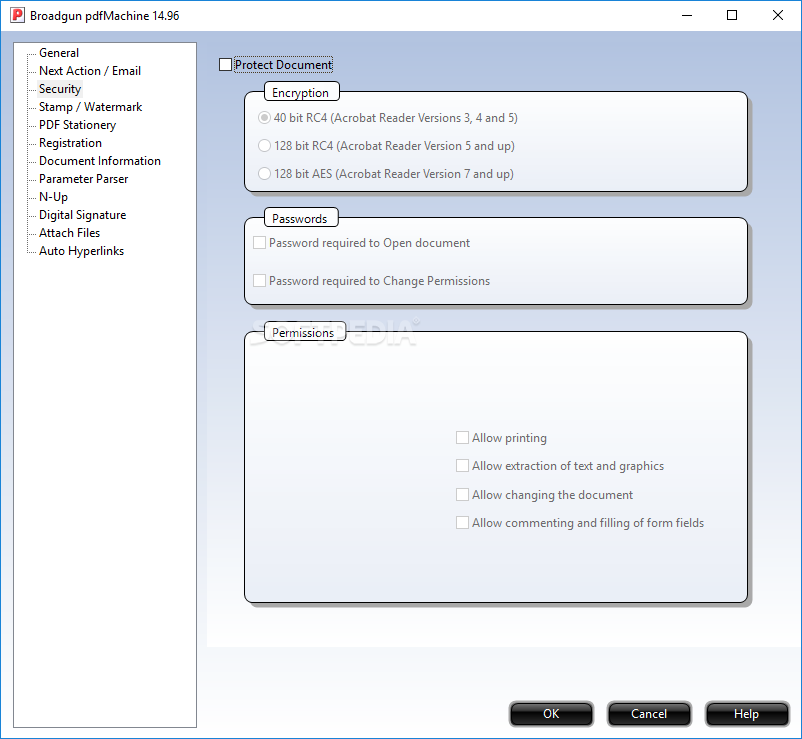Show Document Information settings
The image size is (802, 739).
[100, 161]
